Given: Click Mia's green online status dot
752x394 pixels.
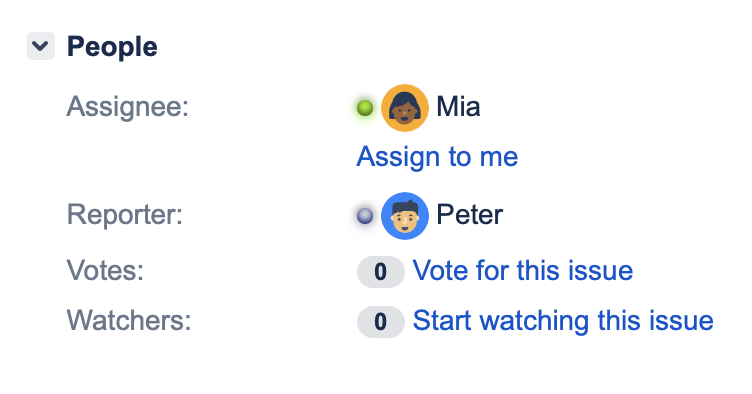Looking at the screenshot, I should (x=365, y=107).
